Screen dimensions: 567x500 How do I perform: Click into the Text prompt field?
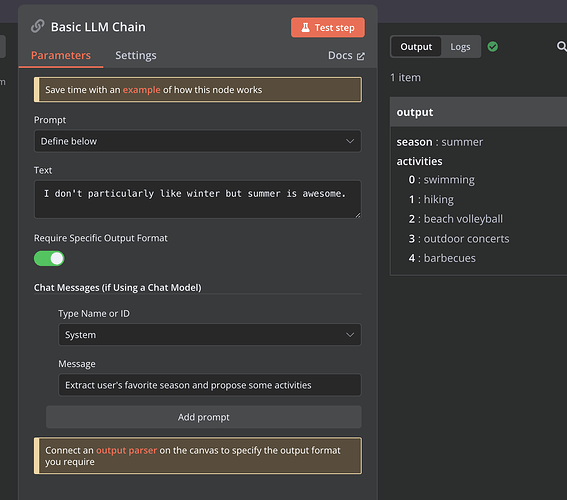tap(197, 199)
